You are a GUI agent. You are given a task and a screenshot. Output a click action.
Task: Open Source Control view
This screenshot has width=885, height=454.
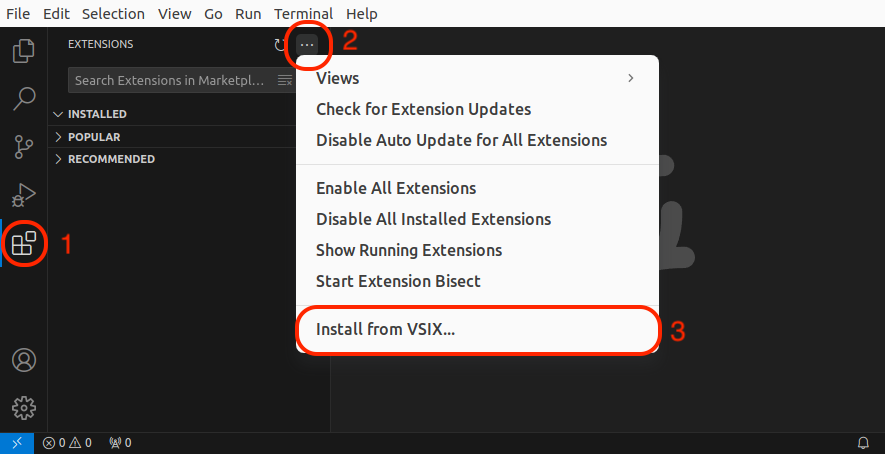click(x=24, y=146)
